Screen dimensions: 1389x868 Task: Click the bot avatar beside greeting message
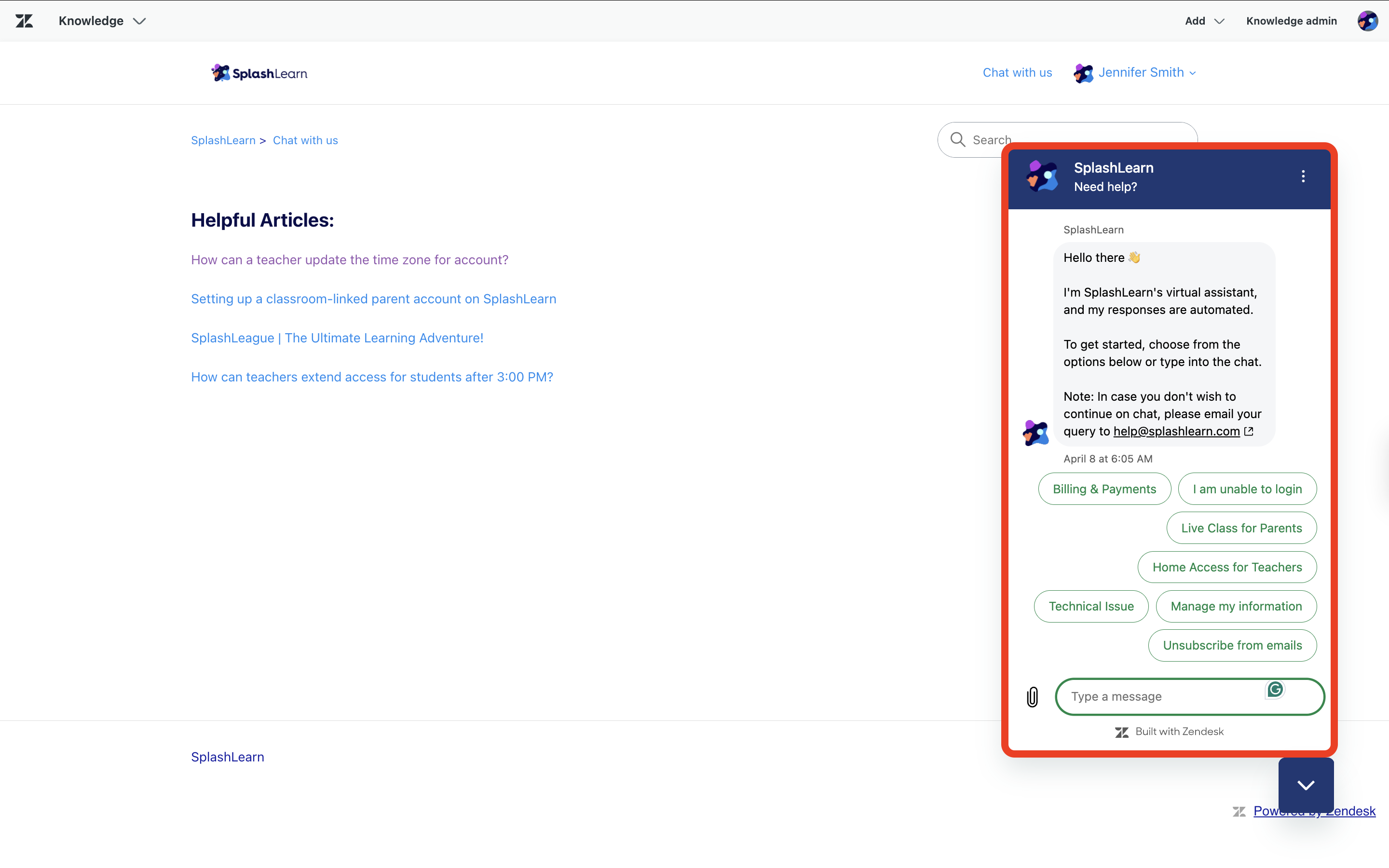click(1036, 433)
